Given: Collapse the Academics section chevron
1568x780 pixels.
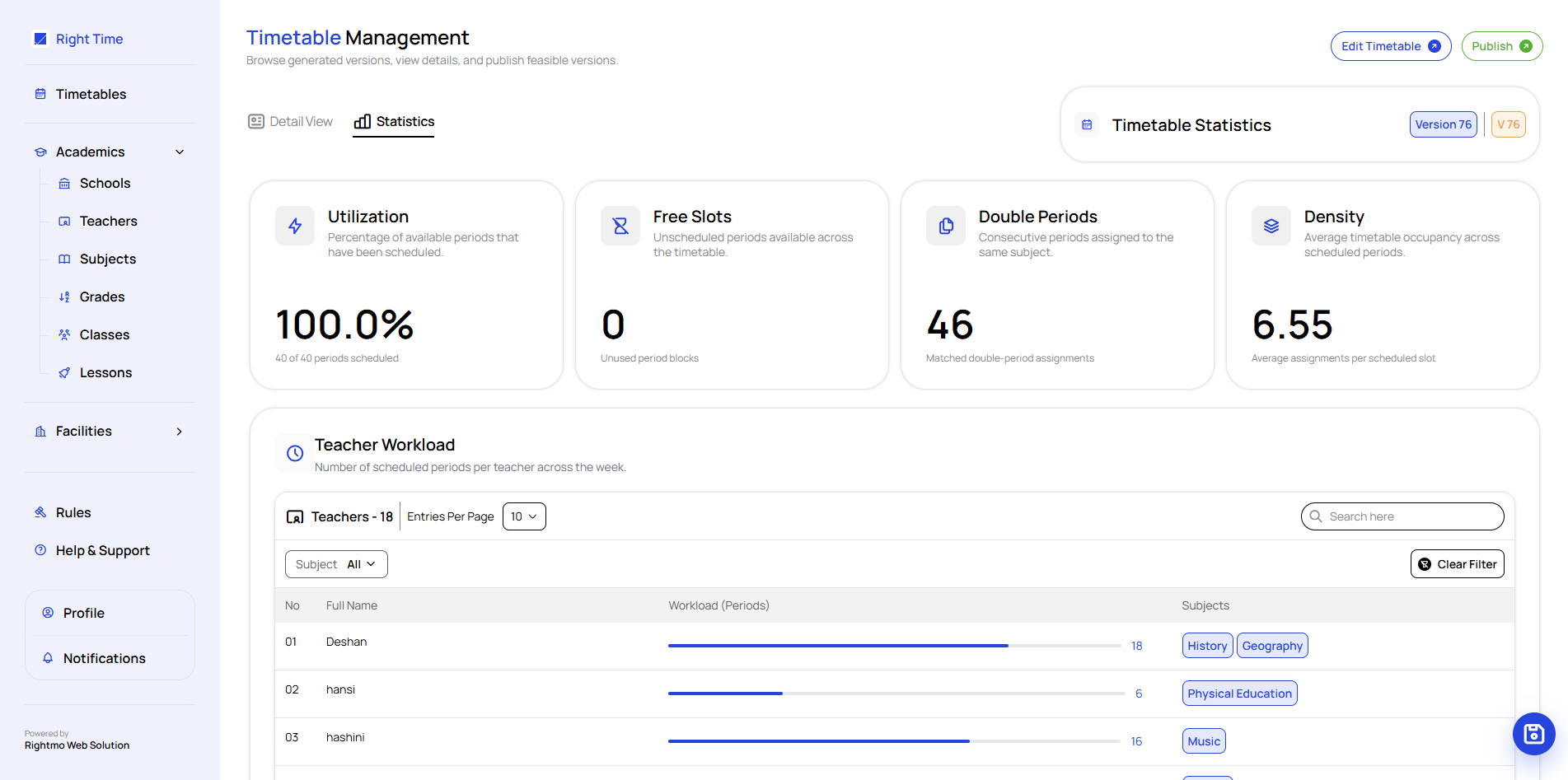Looking at the screenshot, I should (180, 152).
